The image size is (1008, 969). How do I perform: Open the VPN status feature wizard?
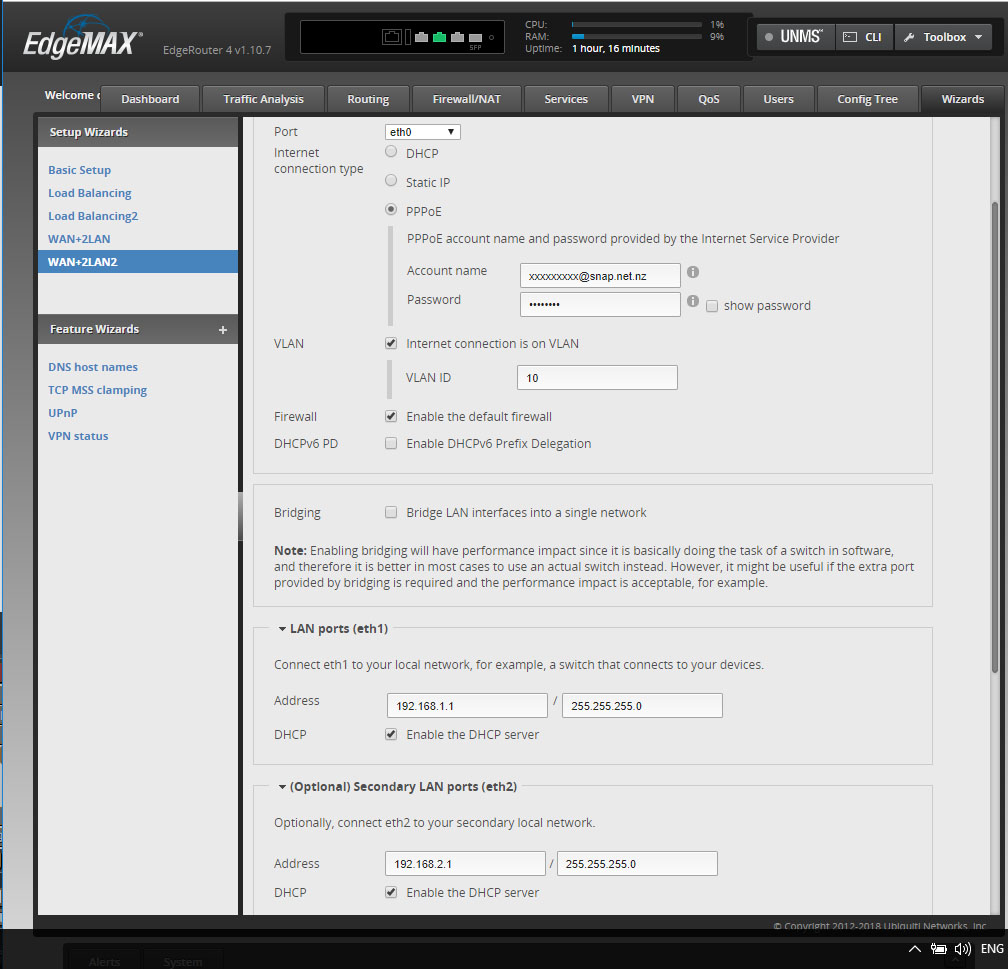[78, 436]
